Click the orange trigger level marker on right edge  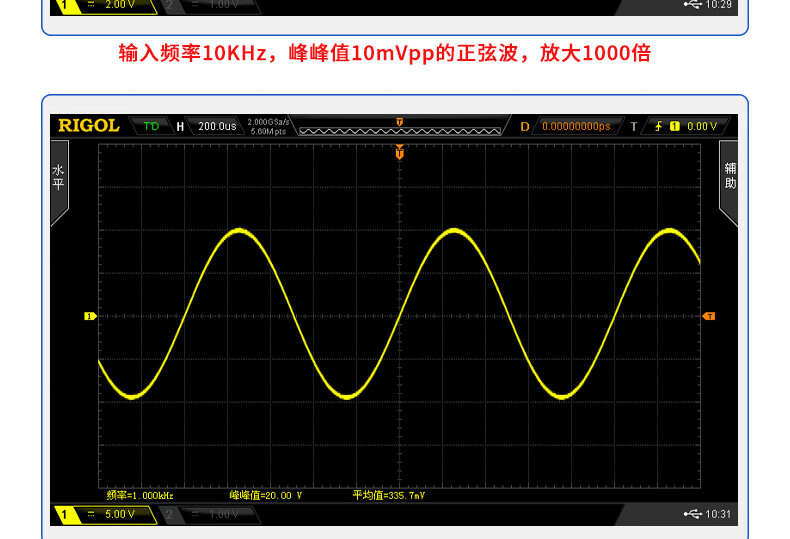(709, 316)
